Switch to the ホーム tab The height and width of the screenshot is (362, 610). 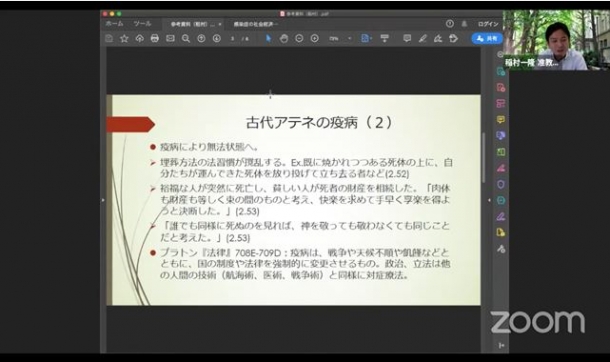pos(114,24)
